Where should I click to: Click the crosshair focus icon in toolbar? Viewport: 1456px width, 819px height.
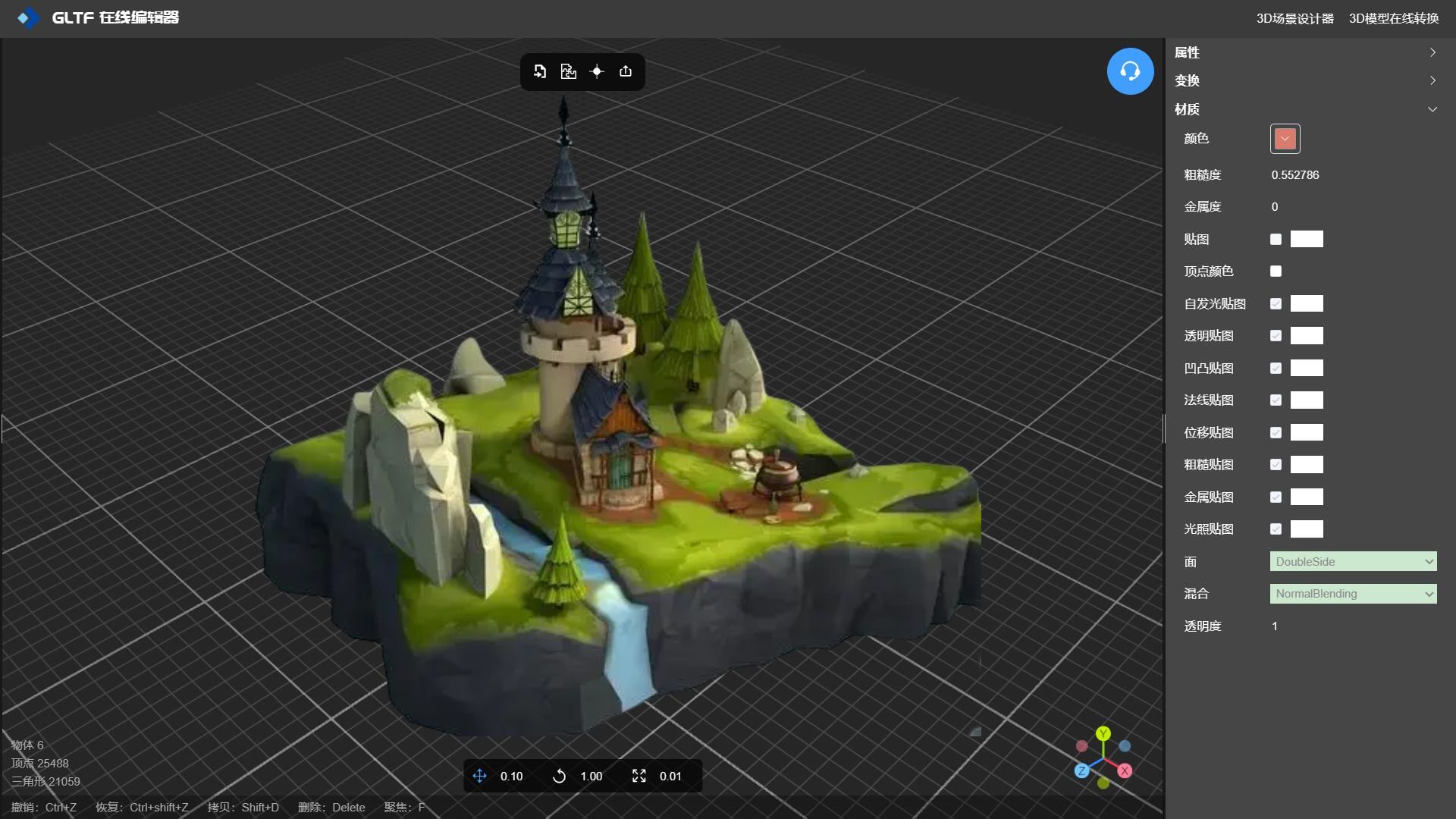(597, 71)
